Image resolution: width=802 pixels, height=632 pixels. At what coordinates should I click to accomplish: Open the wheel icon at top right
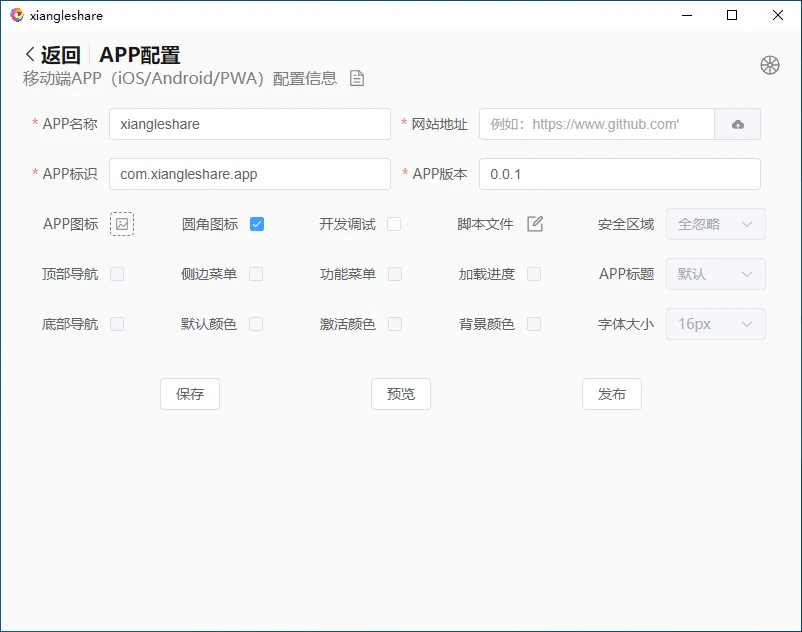[x=769, y=65]
